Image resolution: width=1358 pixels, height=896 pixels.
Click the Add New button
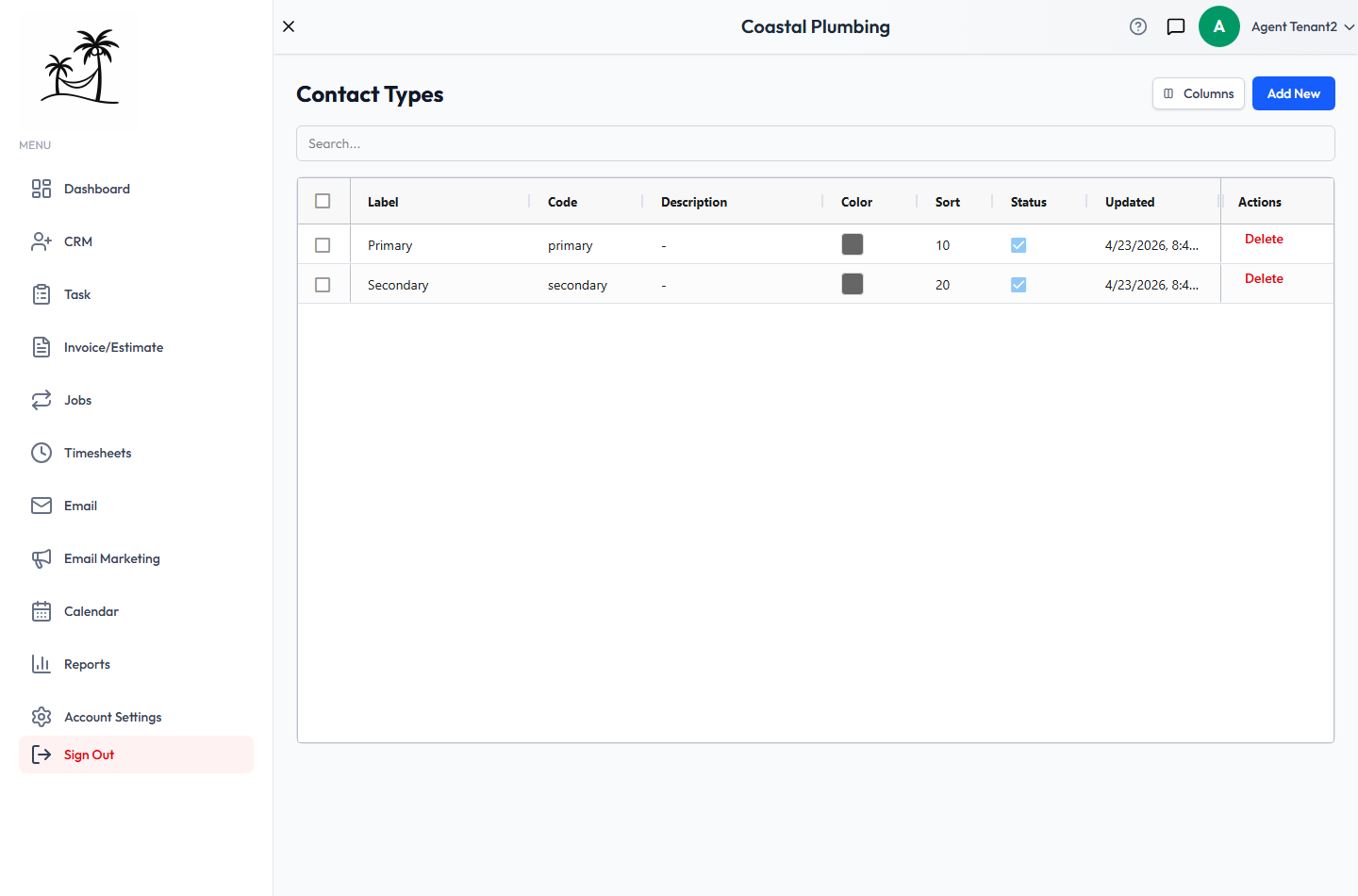point(1294,93)
